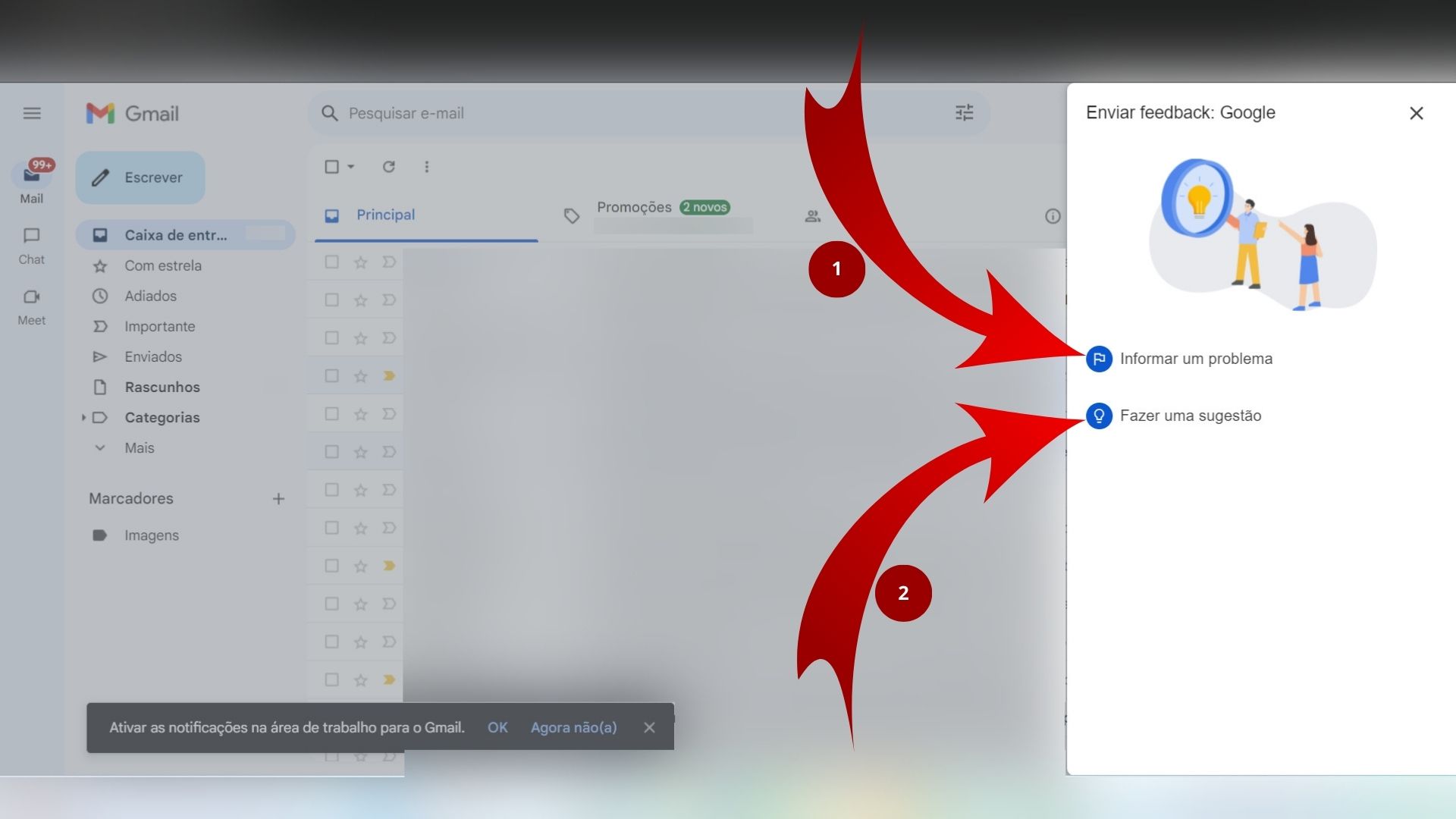Click the Compose/Escrever button
This screenshot has height=819, width=1456.
point(140,177)
